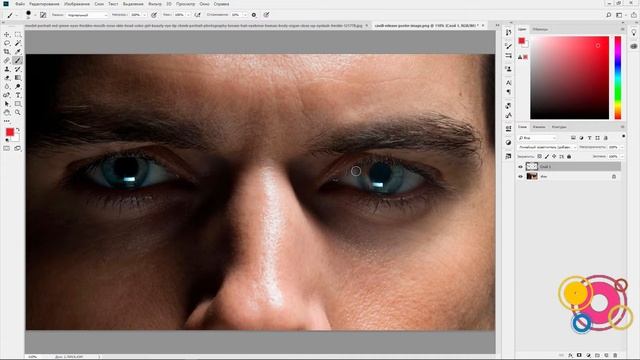The height and width of the screenshot is (360, 640).
Task: Open the opacity slider dropdown arrow
Action: pos(144,15)
